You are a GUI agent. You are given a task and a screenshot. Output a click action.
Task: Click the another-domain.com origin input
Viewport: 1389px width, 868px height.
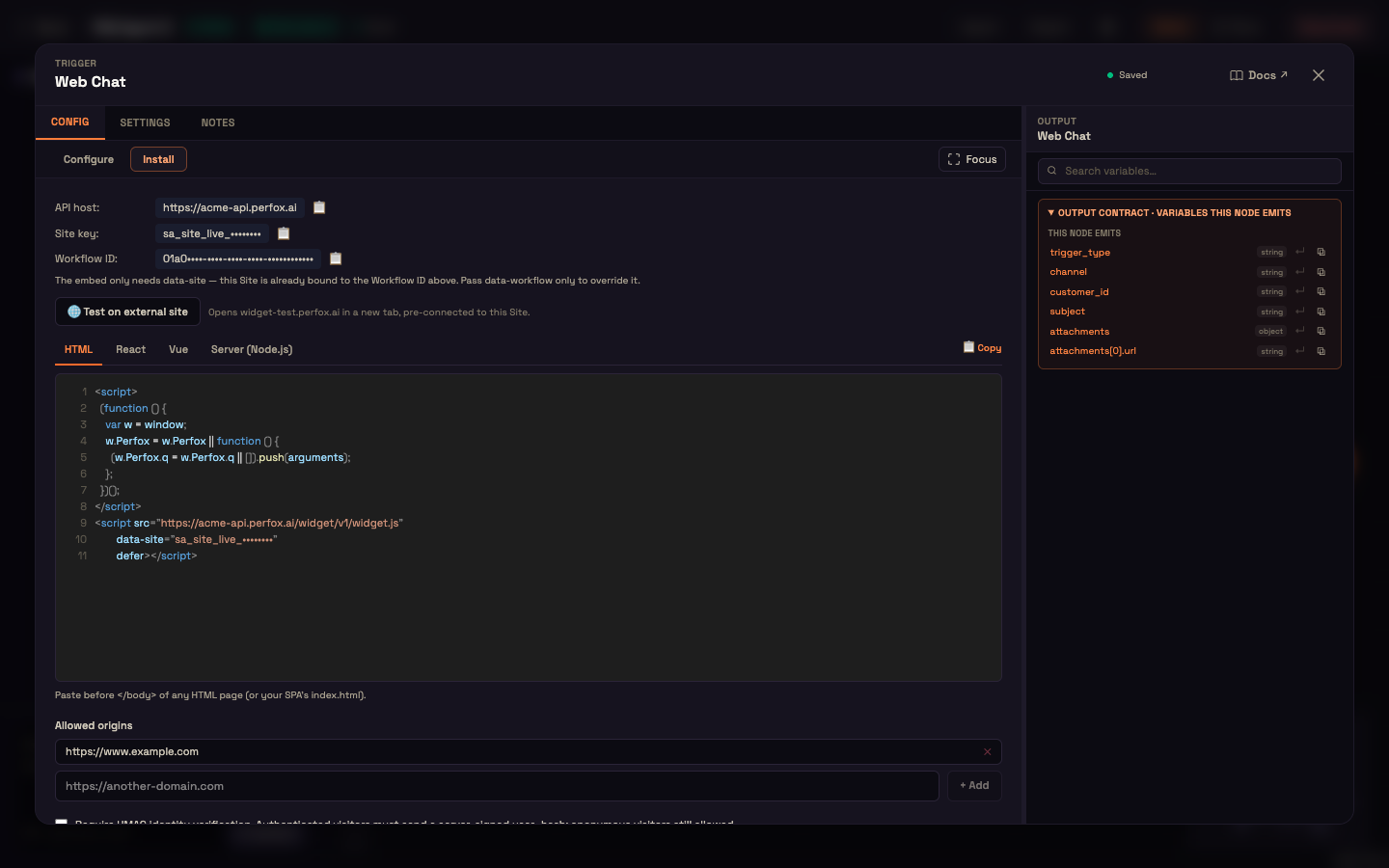tap(497, 786)
